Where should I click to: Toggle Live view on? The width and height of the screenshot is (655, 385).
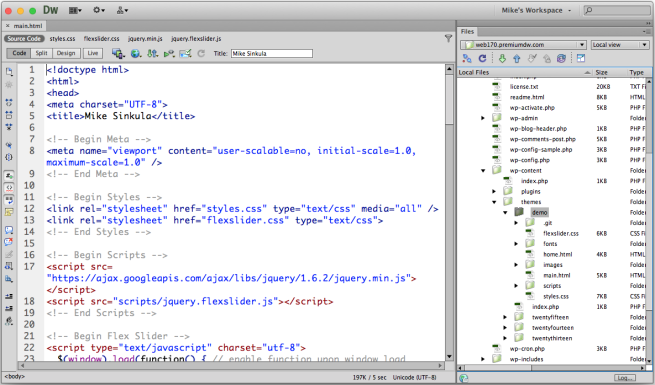point(92,53)
